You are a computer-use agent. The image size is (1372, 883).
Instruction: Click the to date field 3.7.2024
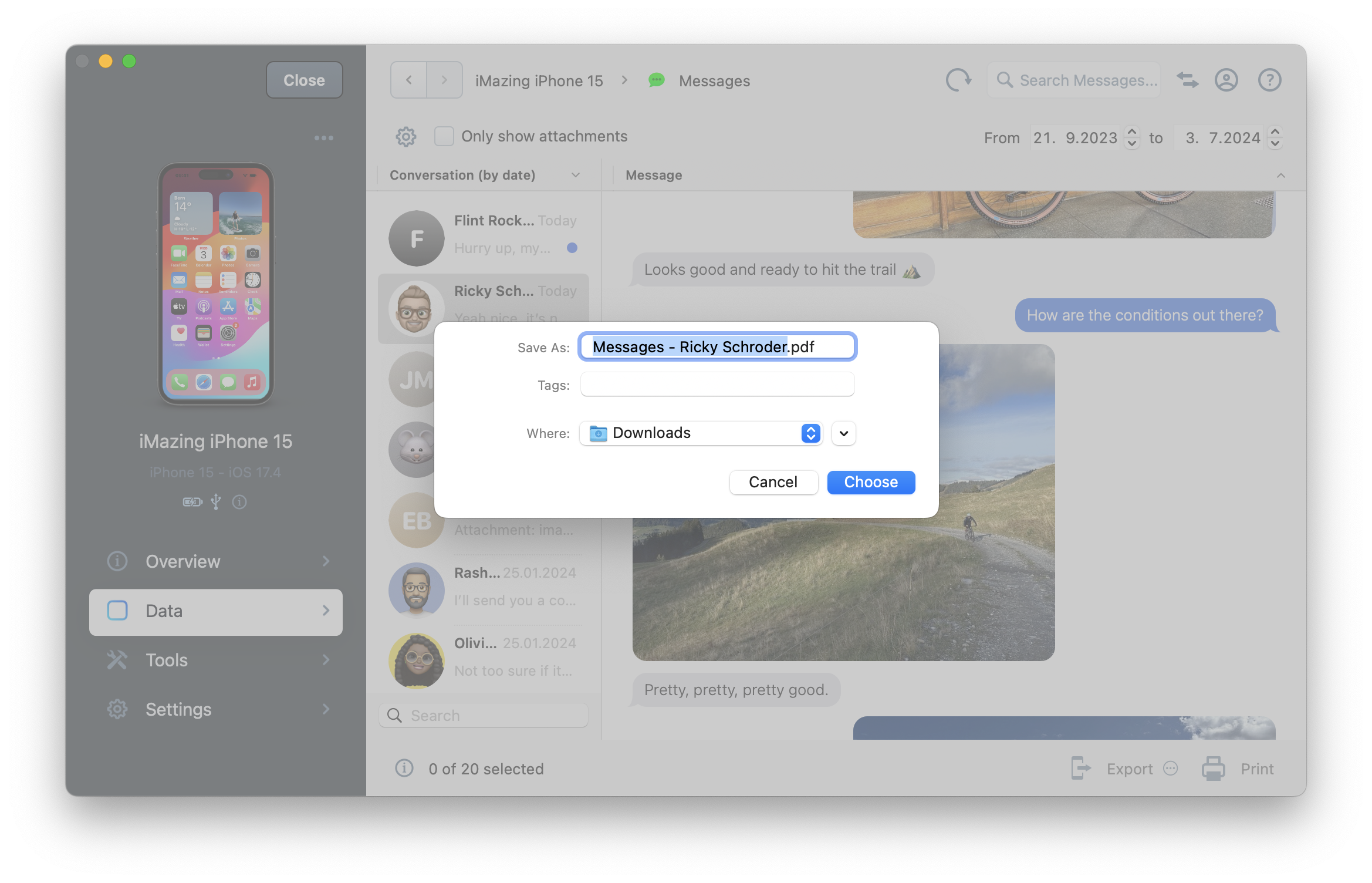click(1218, 138)
